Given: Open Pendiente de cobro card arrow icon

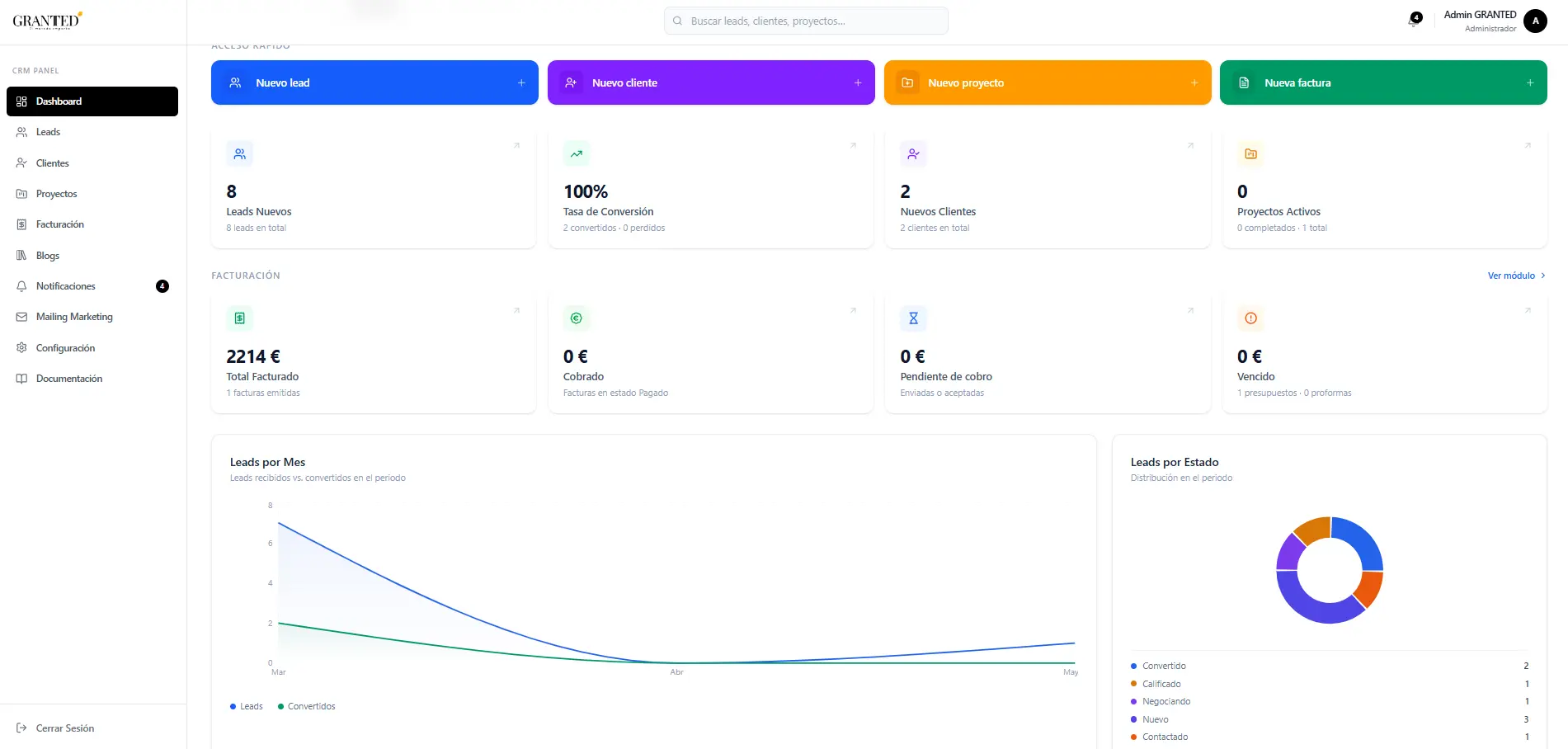Looking at the screenshot, I should [x=1190, y=311].
